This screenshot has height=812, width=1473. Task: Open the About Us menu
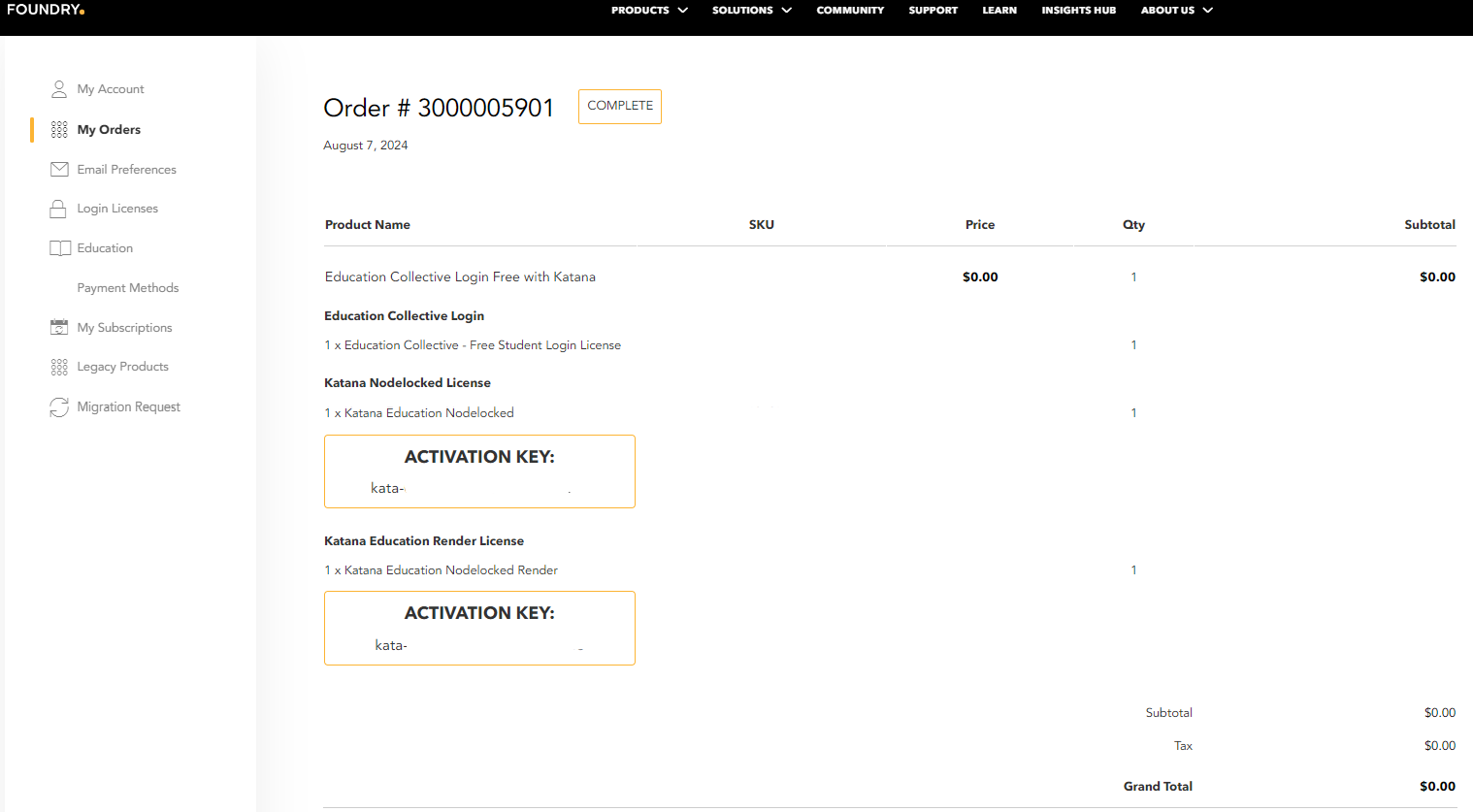1167,11
